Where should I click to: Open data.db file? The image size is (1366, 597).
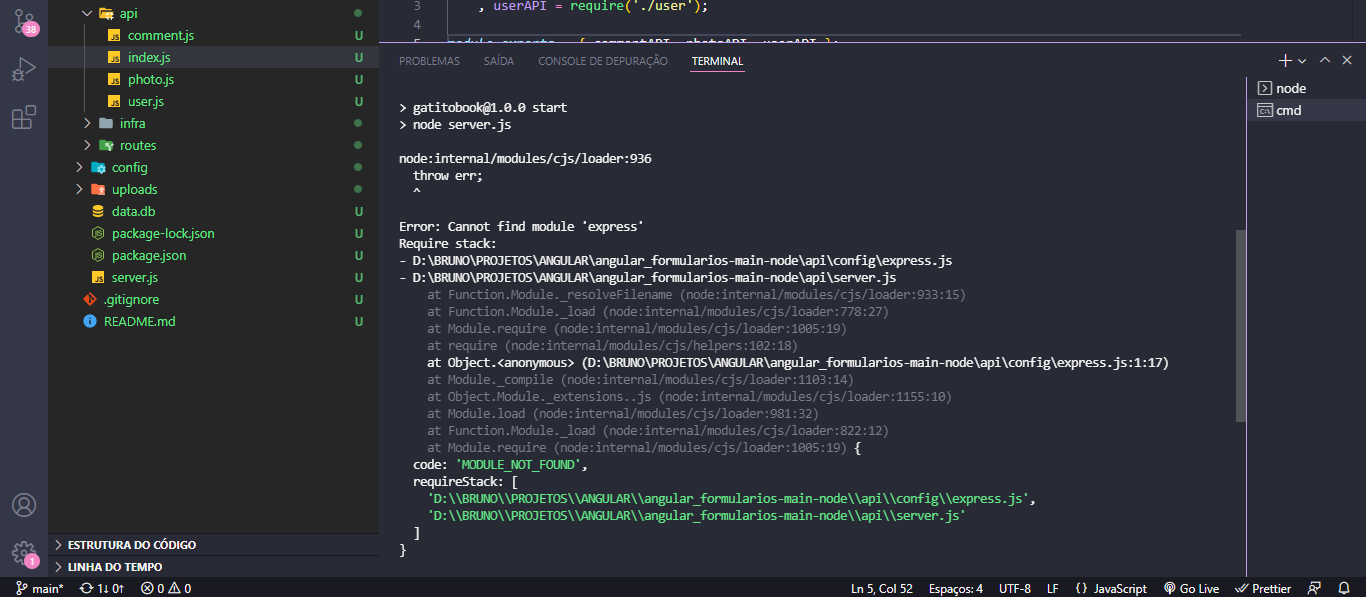[213, 211]
